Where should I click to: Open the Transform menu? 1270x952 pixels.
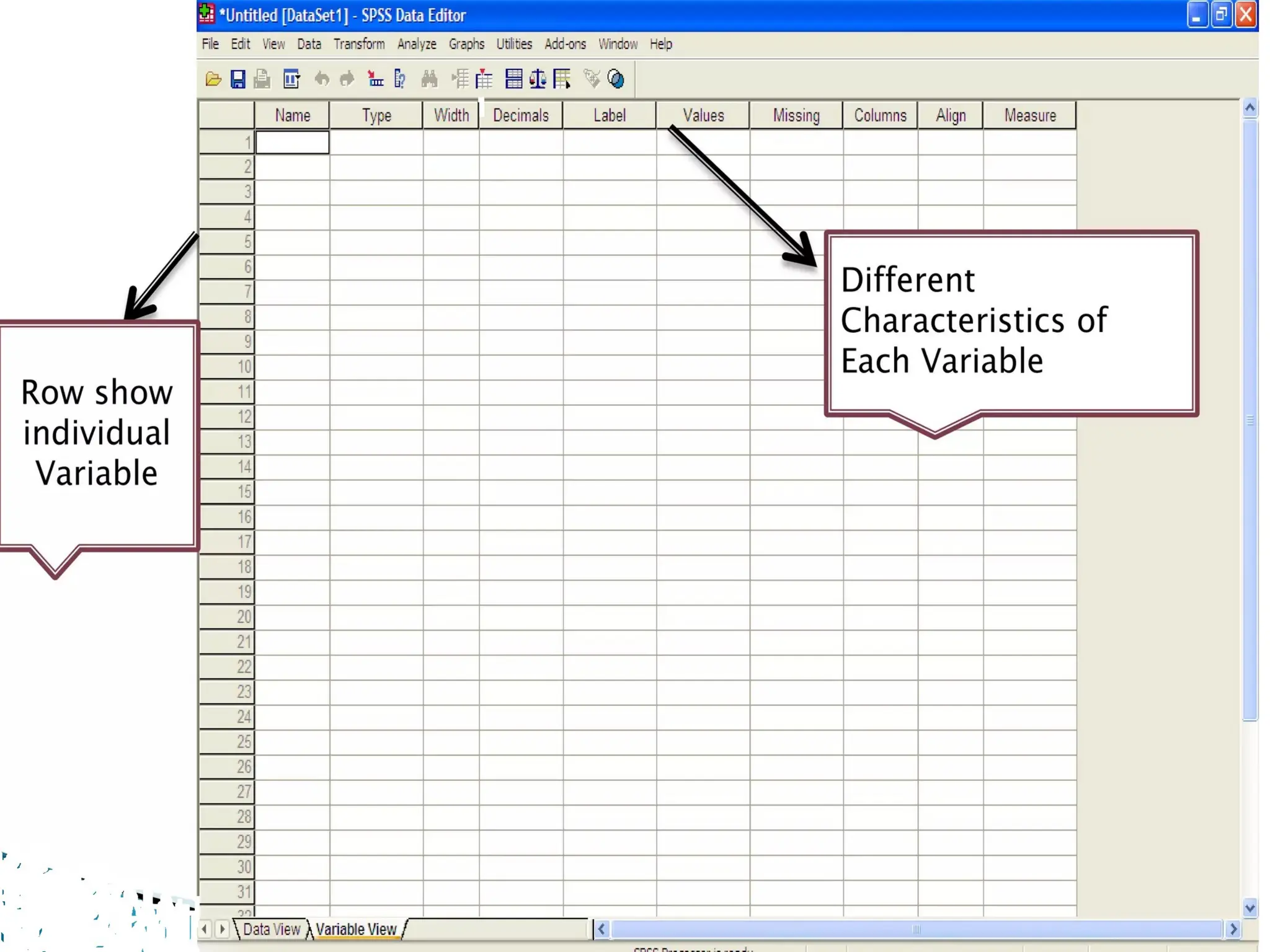[x=358, y=44]
